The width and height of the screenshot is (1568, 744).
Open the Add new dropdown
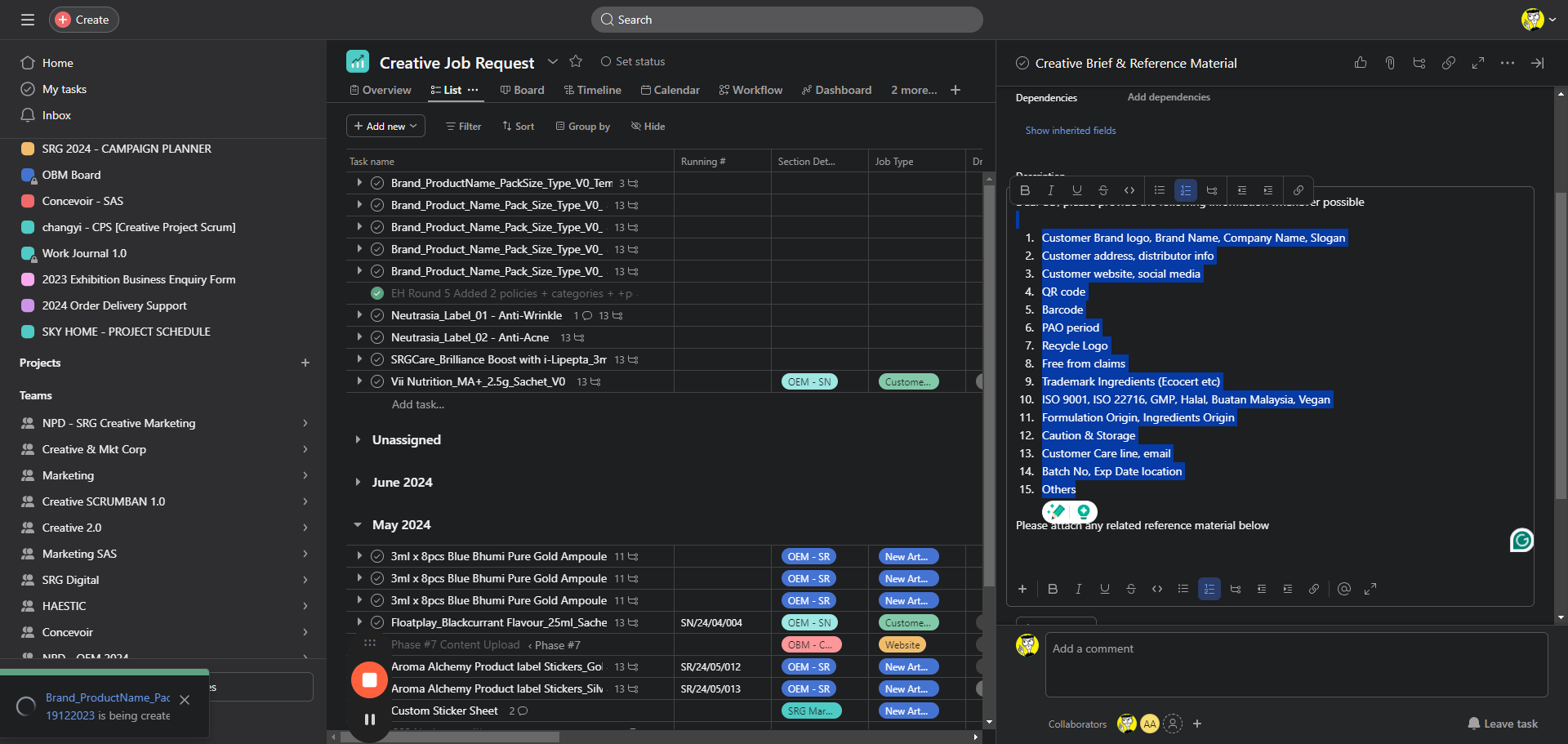(x=385, y=126)
